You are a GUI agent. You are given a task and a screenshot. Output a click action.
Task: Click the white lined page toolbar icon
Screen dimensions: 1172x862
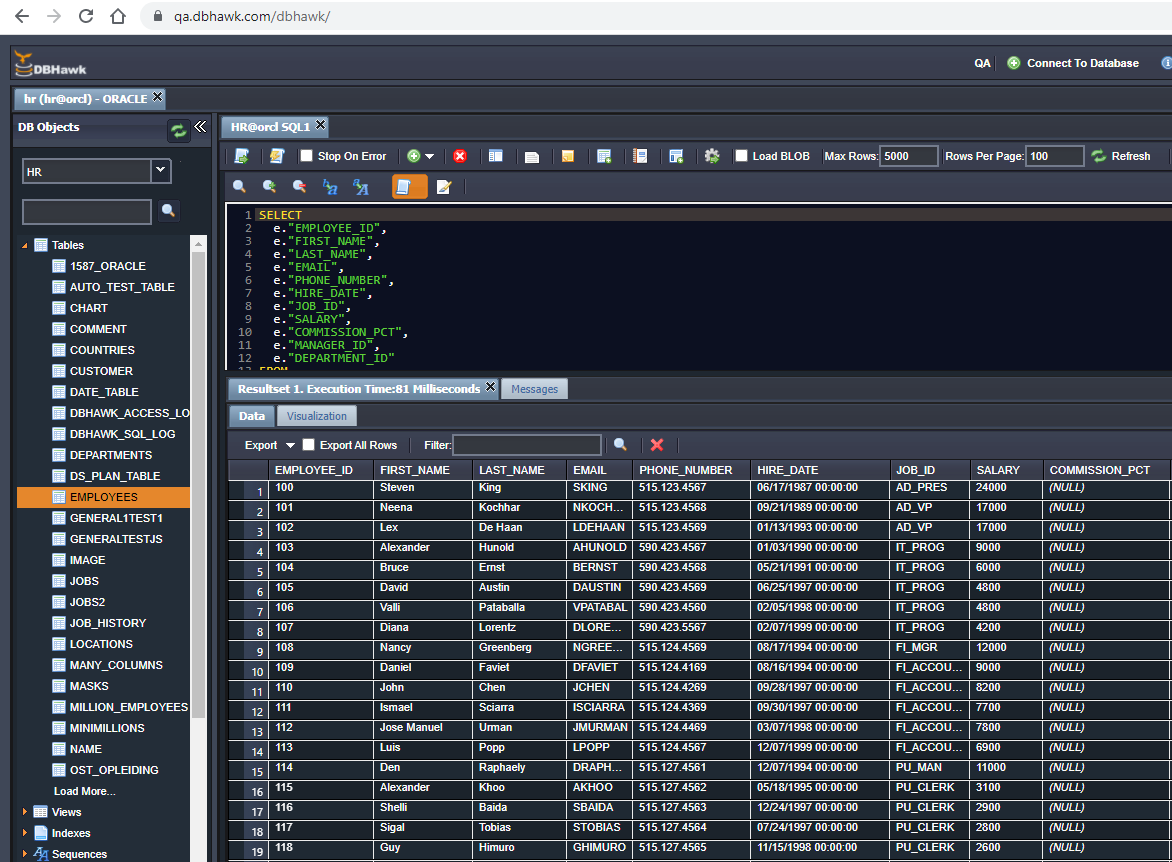(x=531, y=156)
